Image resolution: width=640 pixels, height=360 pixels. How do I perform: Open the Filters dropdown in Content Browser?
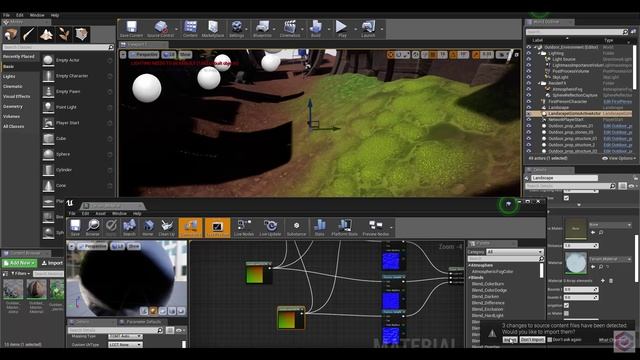pos(20,273)
